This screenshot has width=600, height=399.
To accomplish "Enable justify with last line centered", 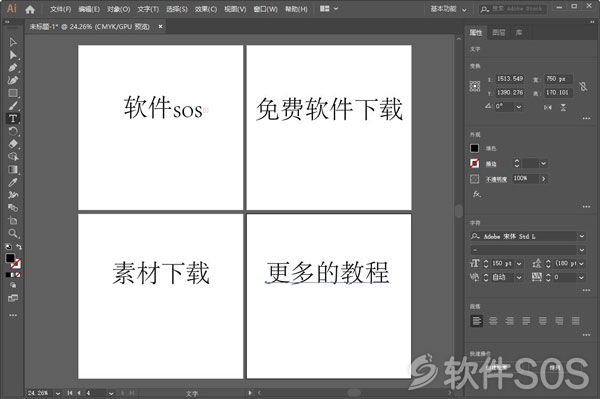I will click(x=543, y=321).
